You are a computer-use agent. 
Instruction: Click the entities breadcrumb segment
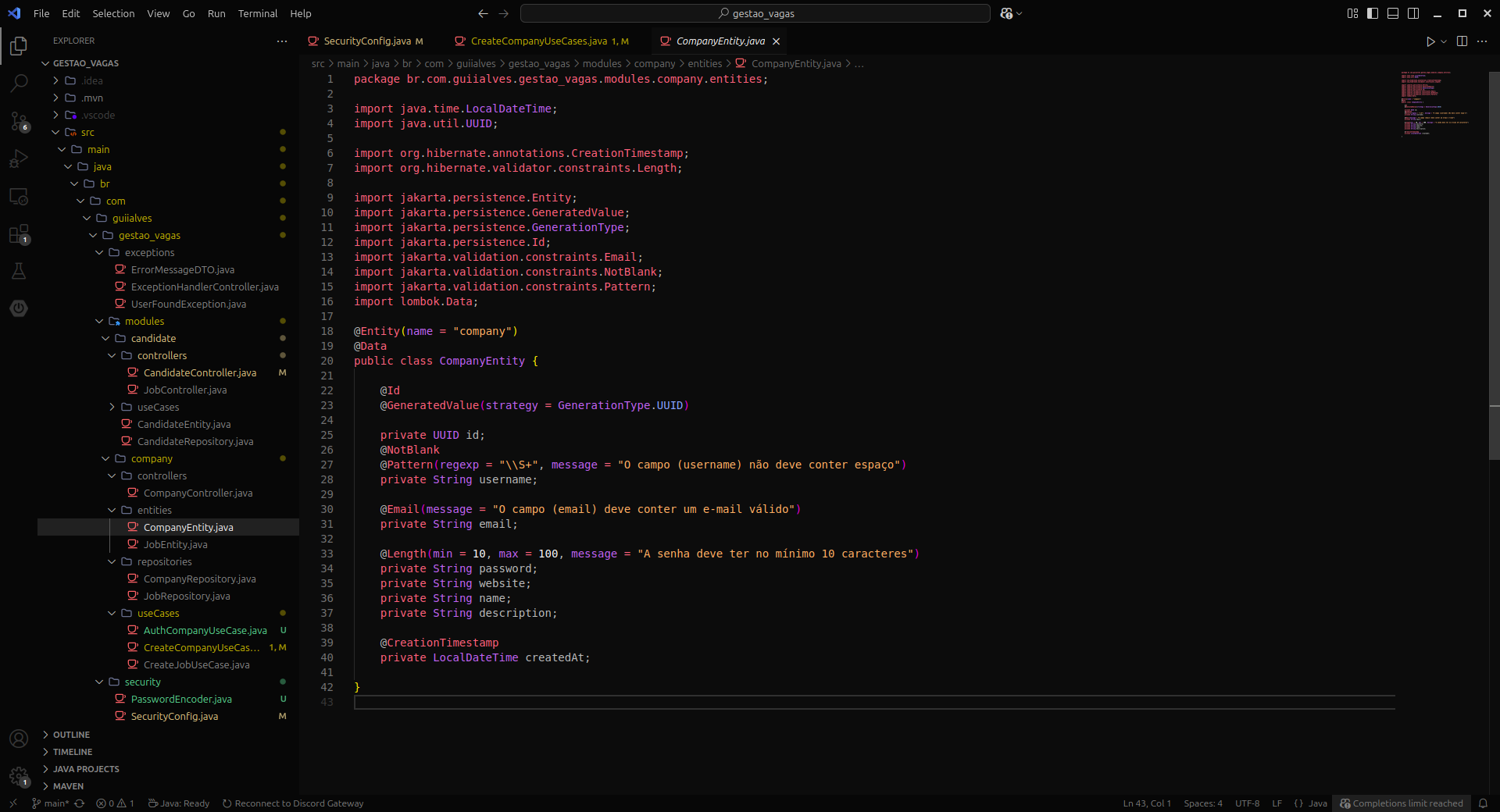(x=705, y=64)
